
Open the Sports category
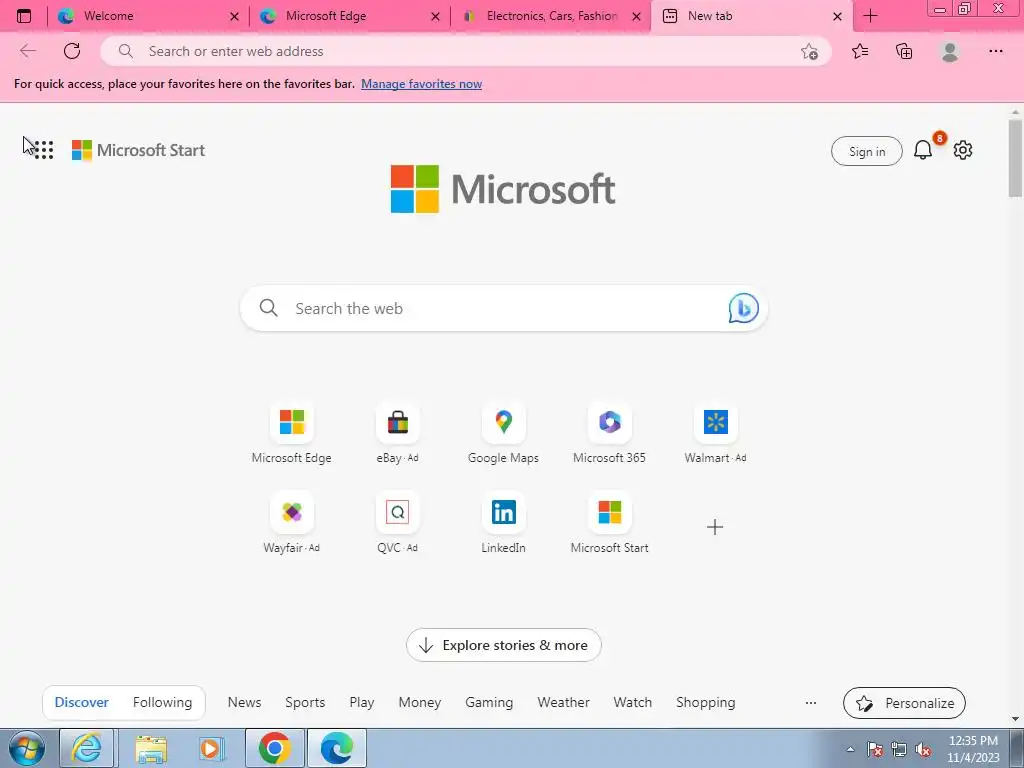(305, 703)
